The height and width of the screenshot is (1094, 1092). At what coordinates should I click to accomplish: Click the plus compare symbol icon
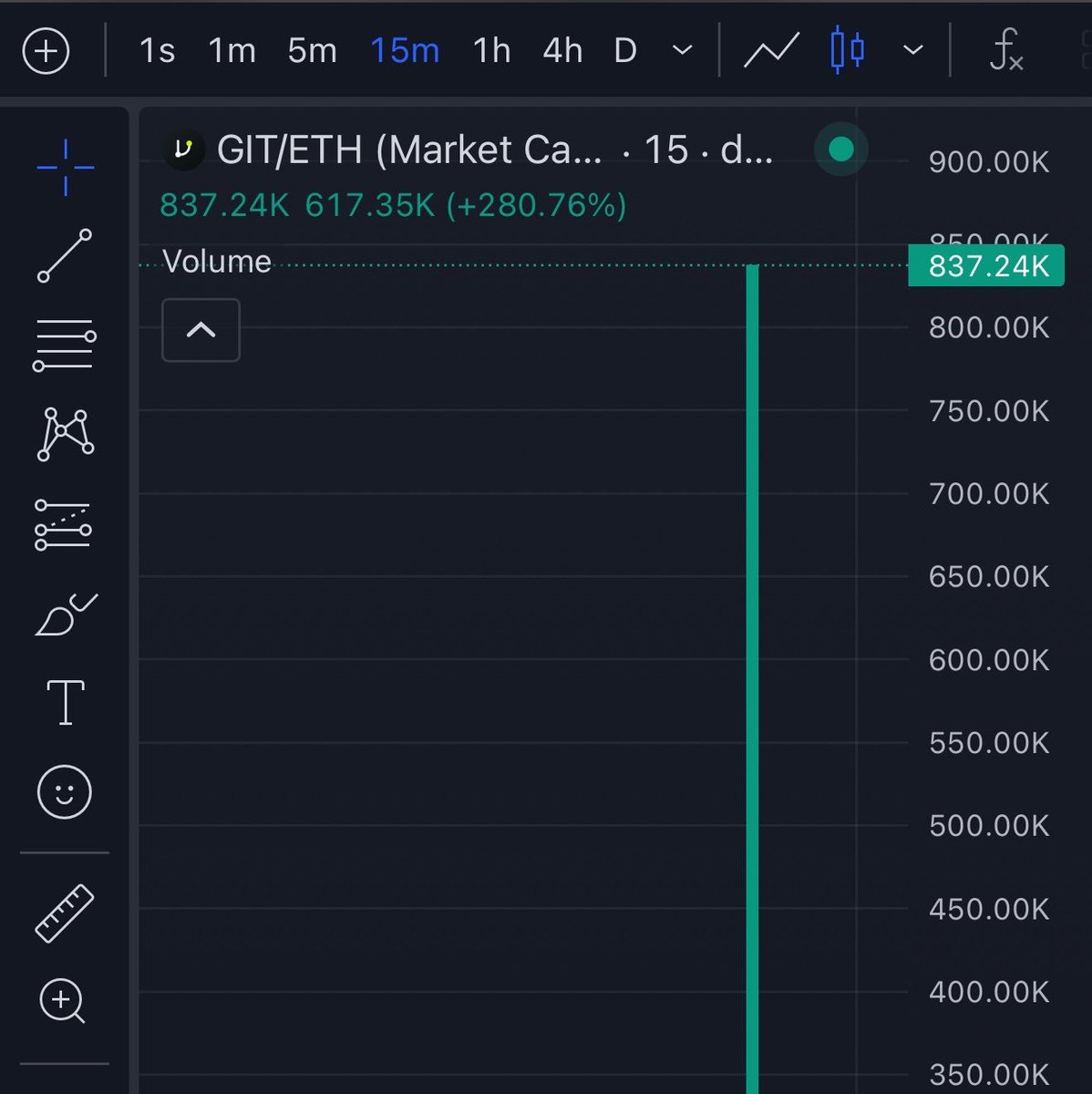46,51
